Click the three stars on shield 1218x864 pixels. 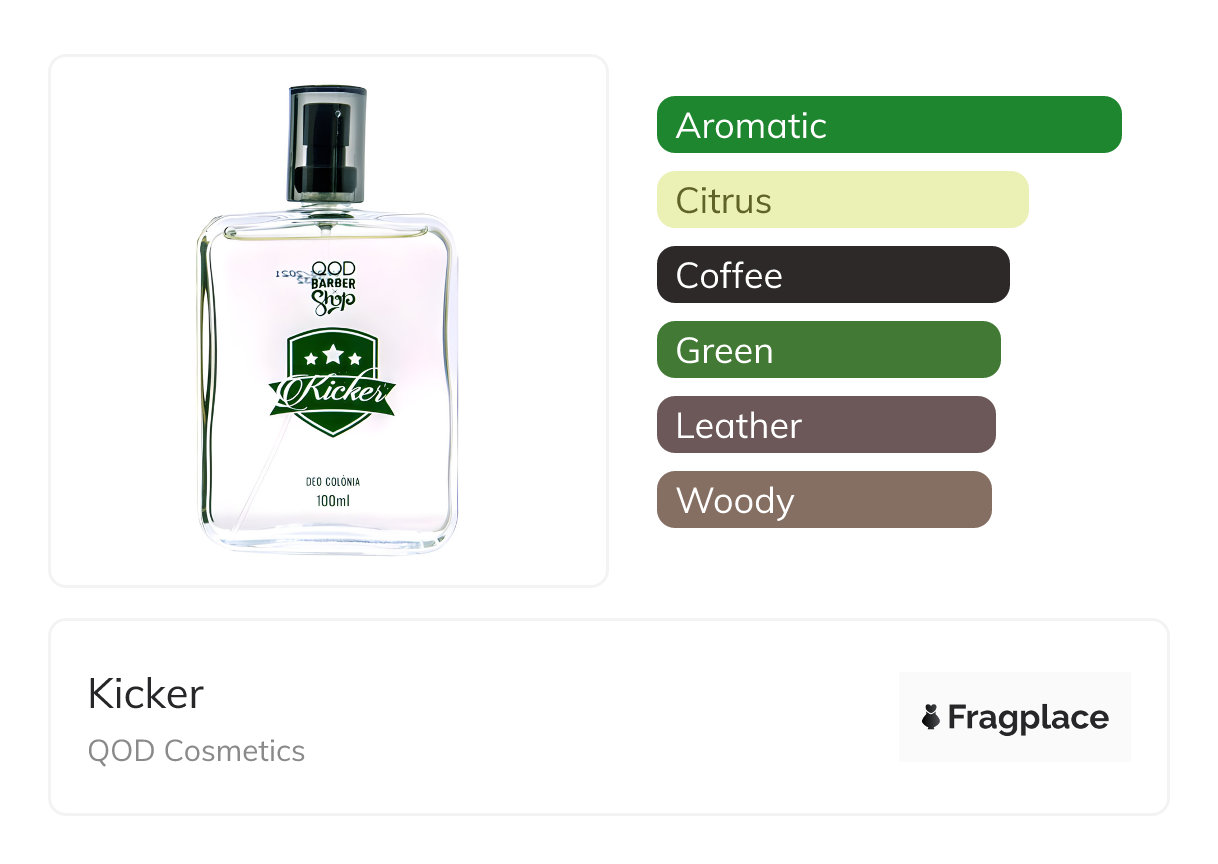(x=333, y=356)
